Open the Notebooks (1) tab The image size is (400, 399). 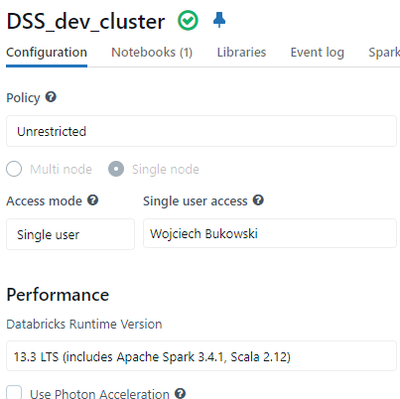[152, 52]
